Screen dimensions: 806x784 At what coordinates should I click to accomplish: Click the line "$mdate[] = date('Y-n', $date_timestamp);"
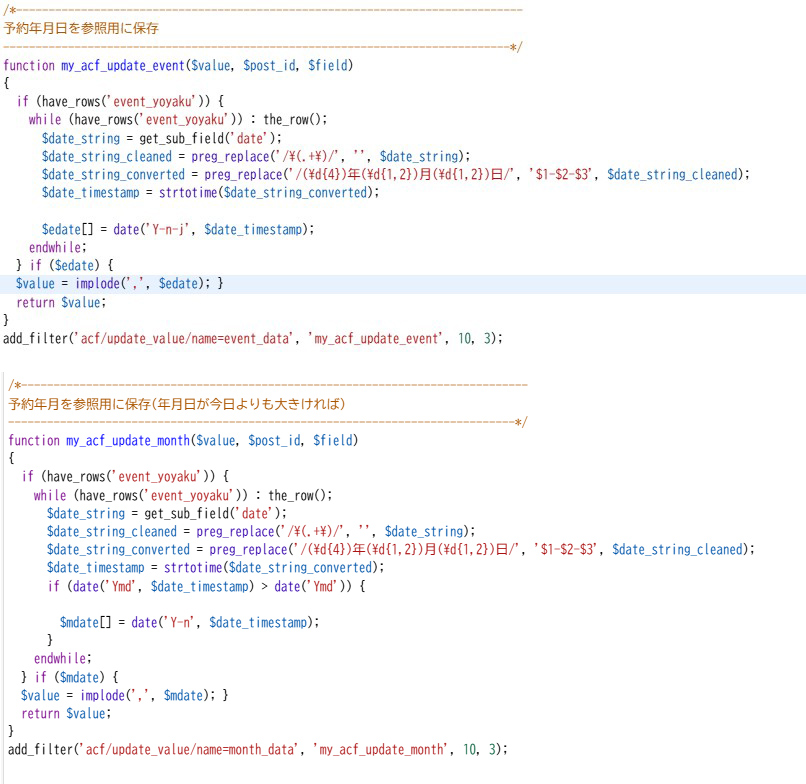click(189, 623)
